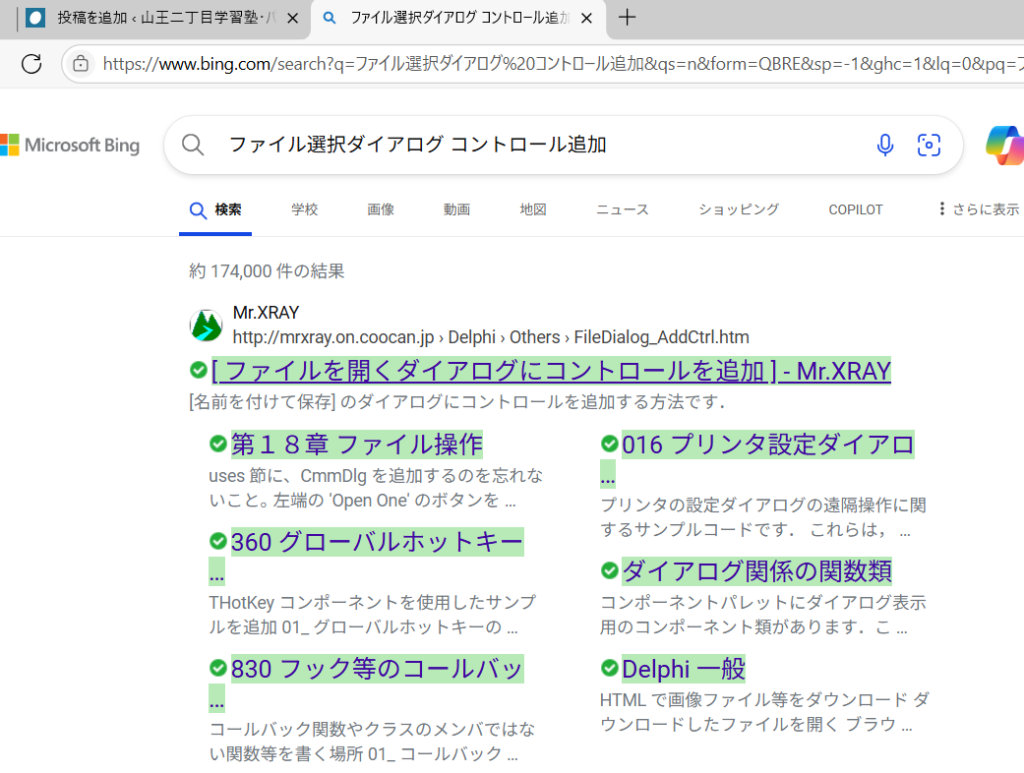Click the THotKey コンポーネント snippet text
The width and height of the screenshot is (1024, 773).
click(x=372, y=614)
